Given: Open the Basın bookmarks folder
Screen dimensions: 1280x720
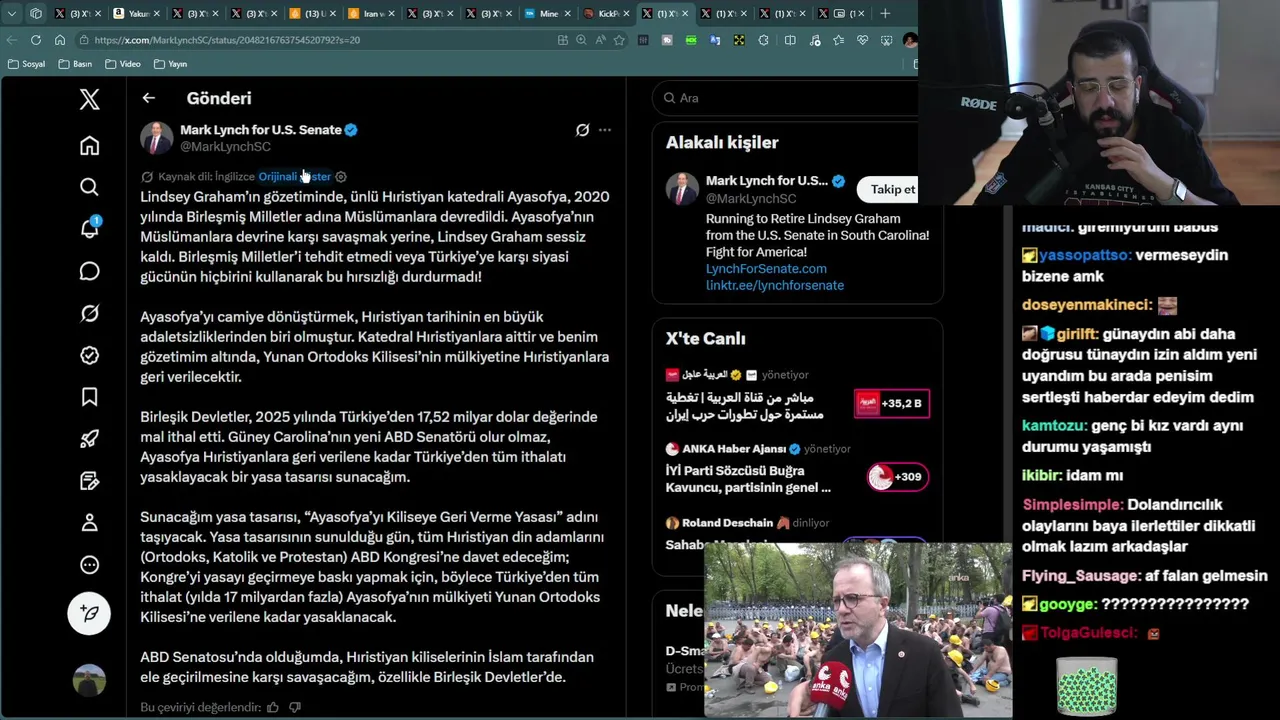Looking at the screenshot, I should click(x=76, y=64).
